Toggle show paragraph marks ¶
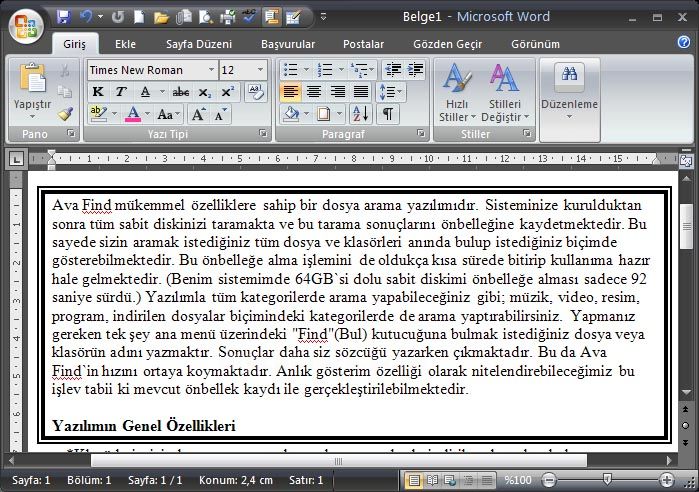Screen dimensions: 699x492 [x=388, y=114]
